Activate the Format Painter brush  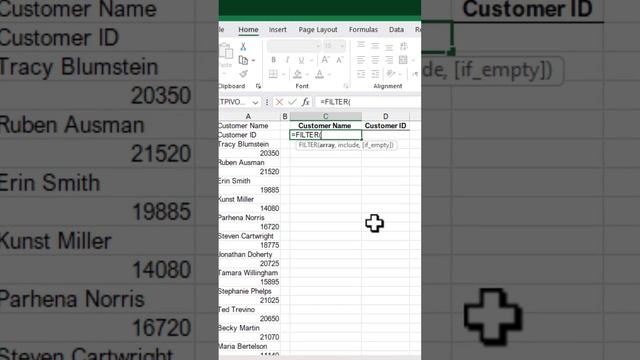coord(243,74)
